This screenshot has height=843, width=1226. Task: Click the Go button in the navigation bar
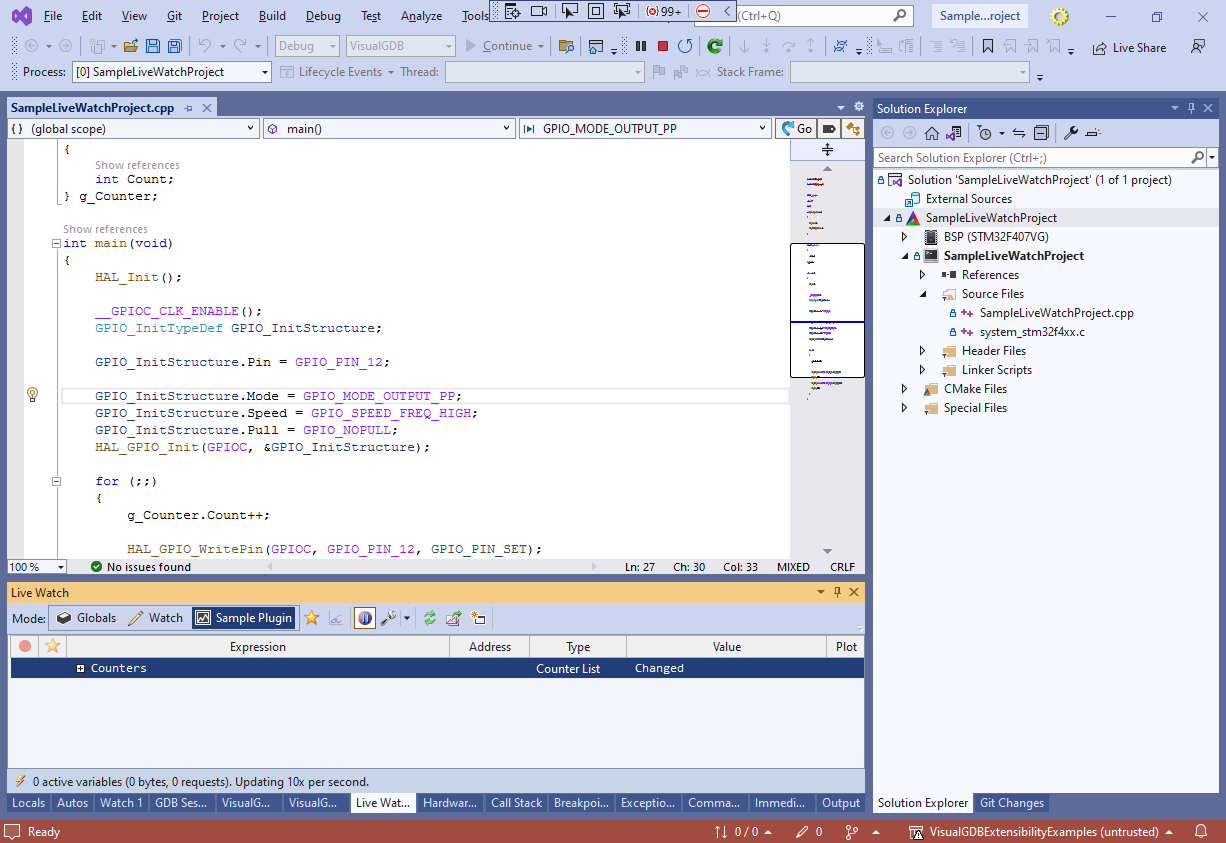[x=796, y=129]
